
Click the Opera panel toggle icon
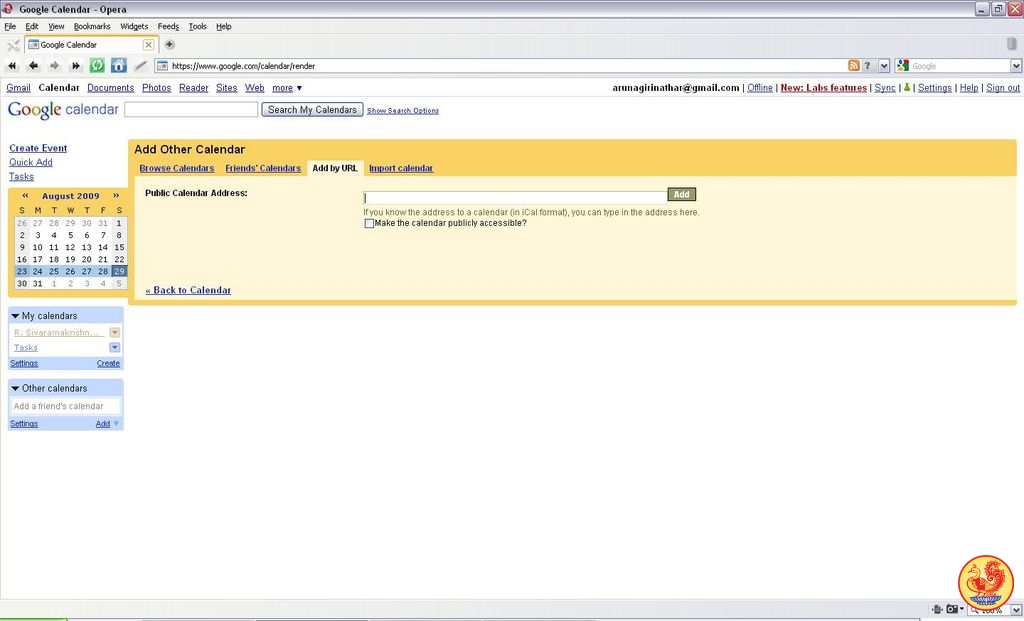(x=12, y=44)
